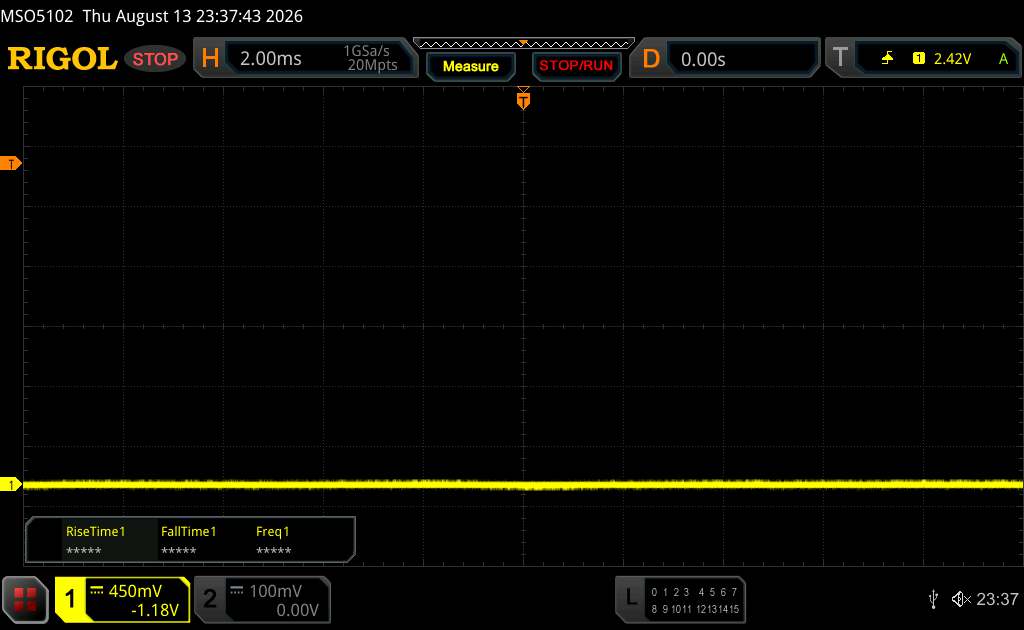Image resolution: width=1024 pixels, height=630 pixels.
Task: Click the 1GSa/s sample rate readout
Action: 366,51
